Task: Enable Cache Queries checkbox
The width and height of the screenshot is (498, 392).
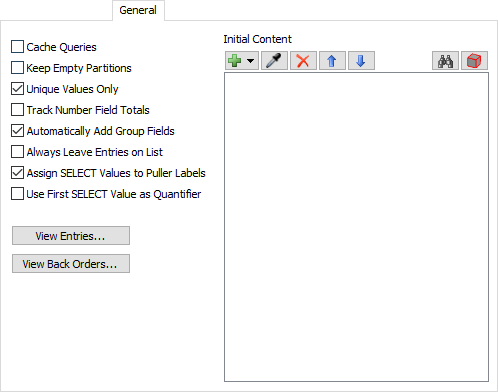Action: click(17, 47)
